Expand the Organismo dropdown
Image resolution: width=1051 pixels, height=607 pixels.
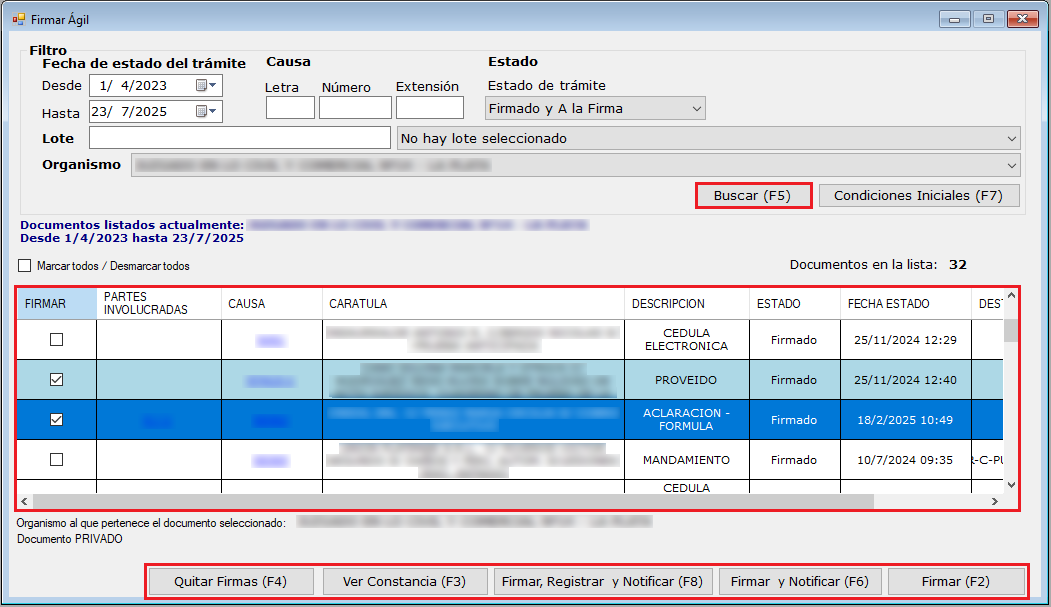(1010, 165)
